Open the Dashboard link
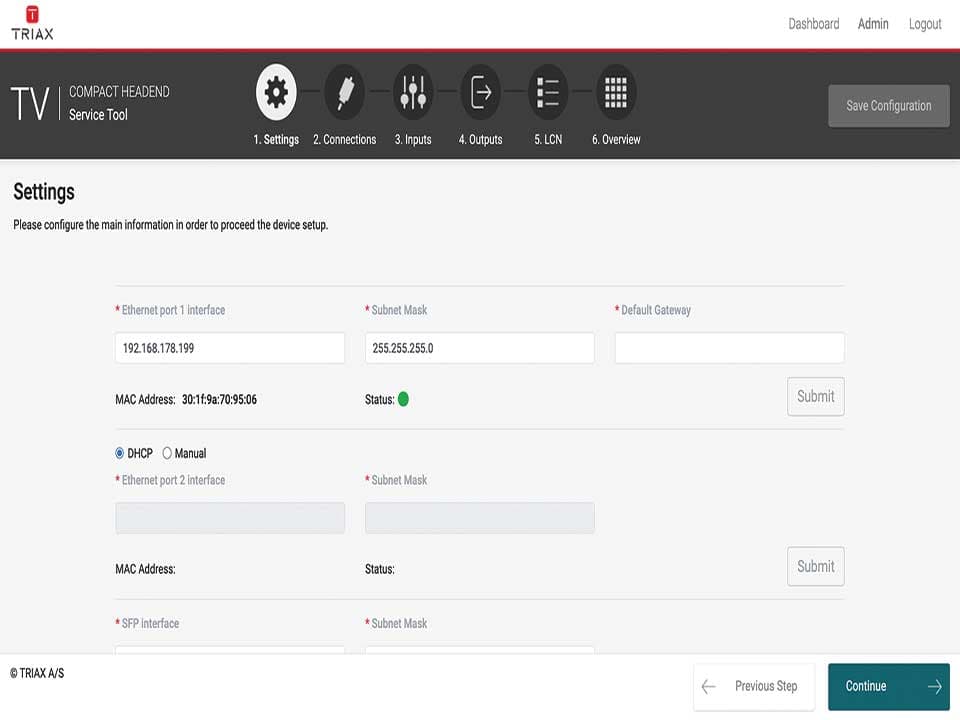The width and height of the screenshot is (960, 720). coord(813,24)
